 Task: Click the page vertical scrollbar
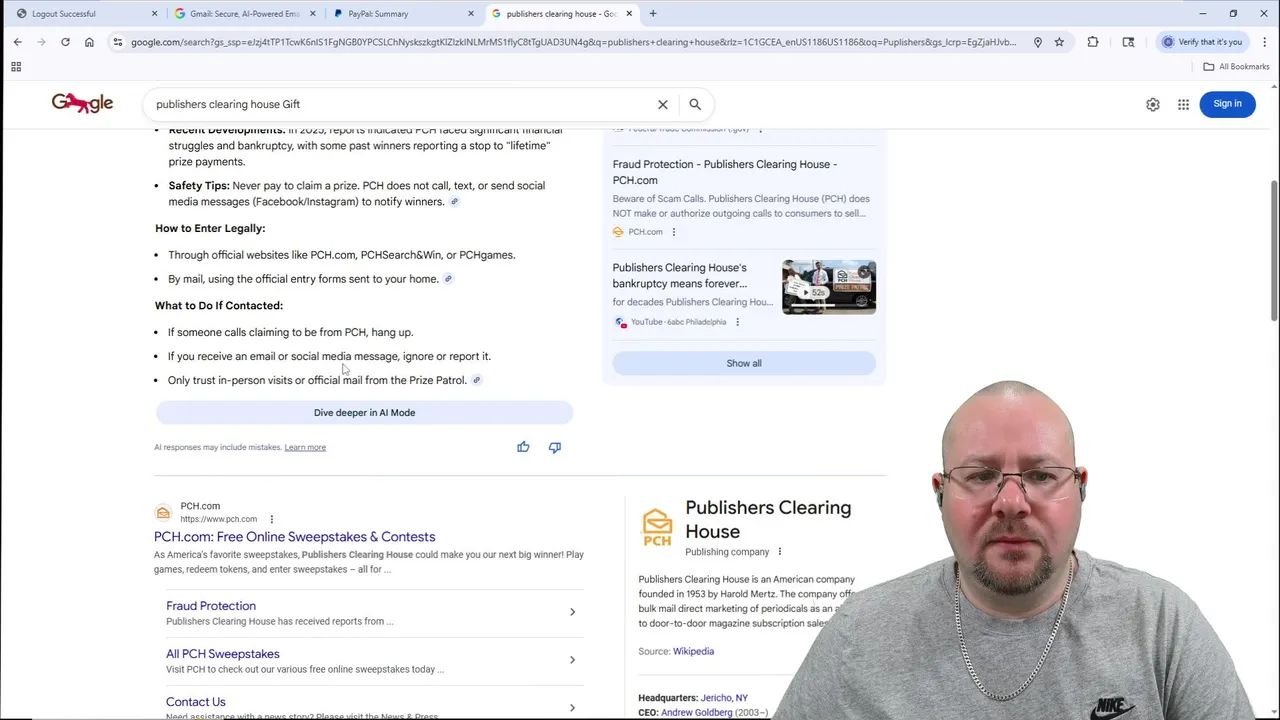(x=1274, y=250)
